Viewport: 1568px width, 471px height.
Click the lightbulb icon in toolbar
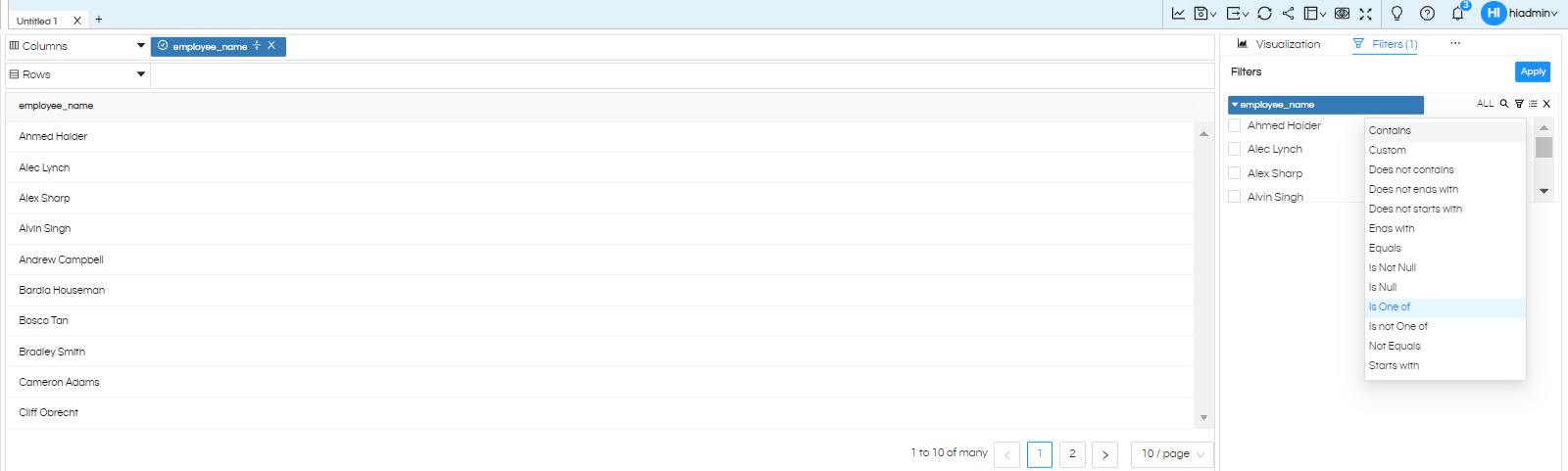tap(1396, 14)
